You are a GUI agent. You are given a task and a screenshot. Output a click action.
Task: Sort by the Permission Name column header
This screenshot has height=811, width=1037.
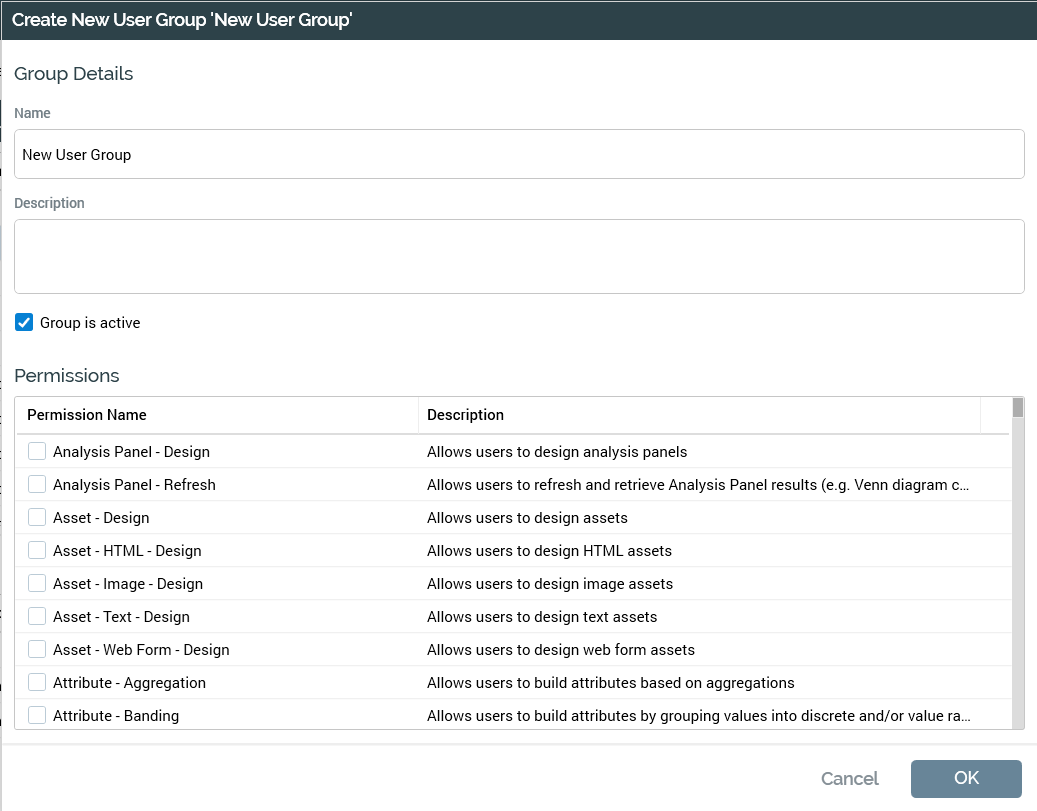click(x=87, y=415)
